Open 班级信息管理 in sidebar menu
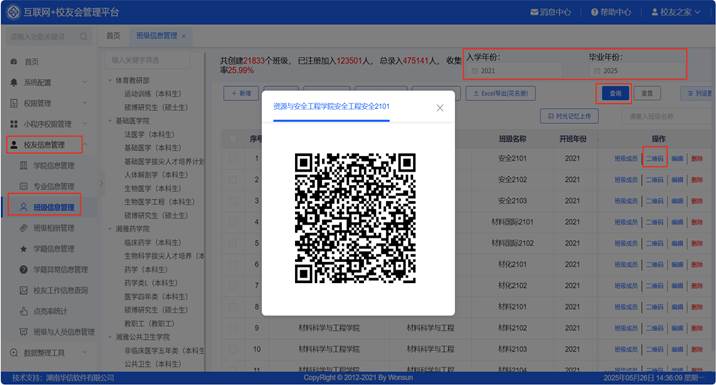This screenshot has width=716, height=385. (x=54, y=207)
